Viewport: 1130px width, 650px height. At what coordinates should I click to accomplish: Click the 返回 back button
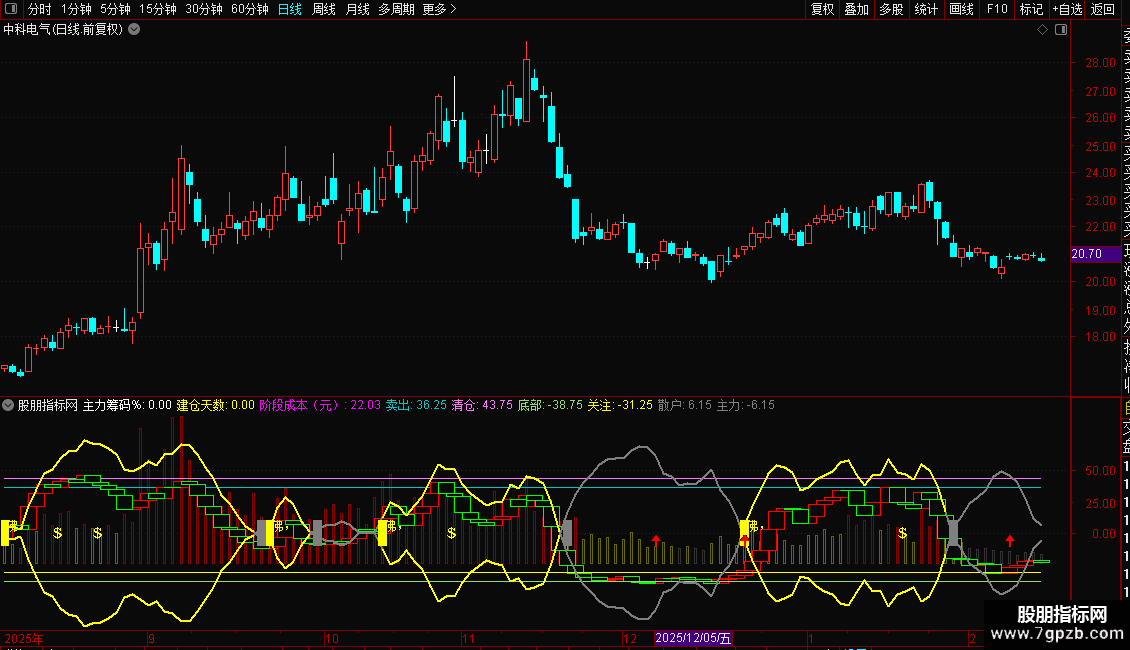[1103, 9]
